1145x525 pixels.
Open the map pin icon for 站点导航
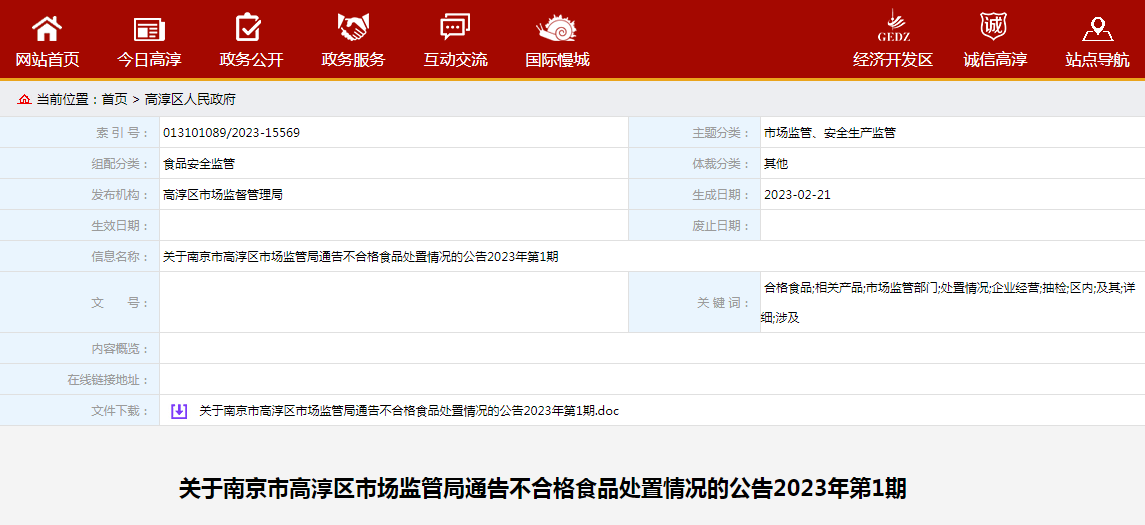coord(1097,28)
